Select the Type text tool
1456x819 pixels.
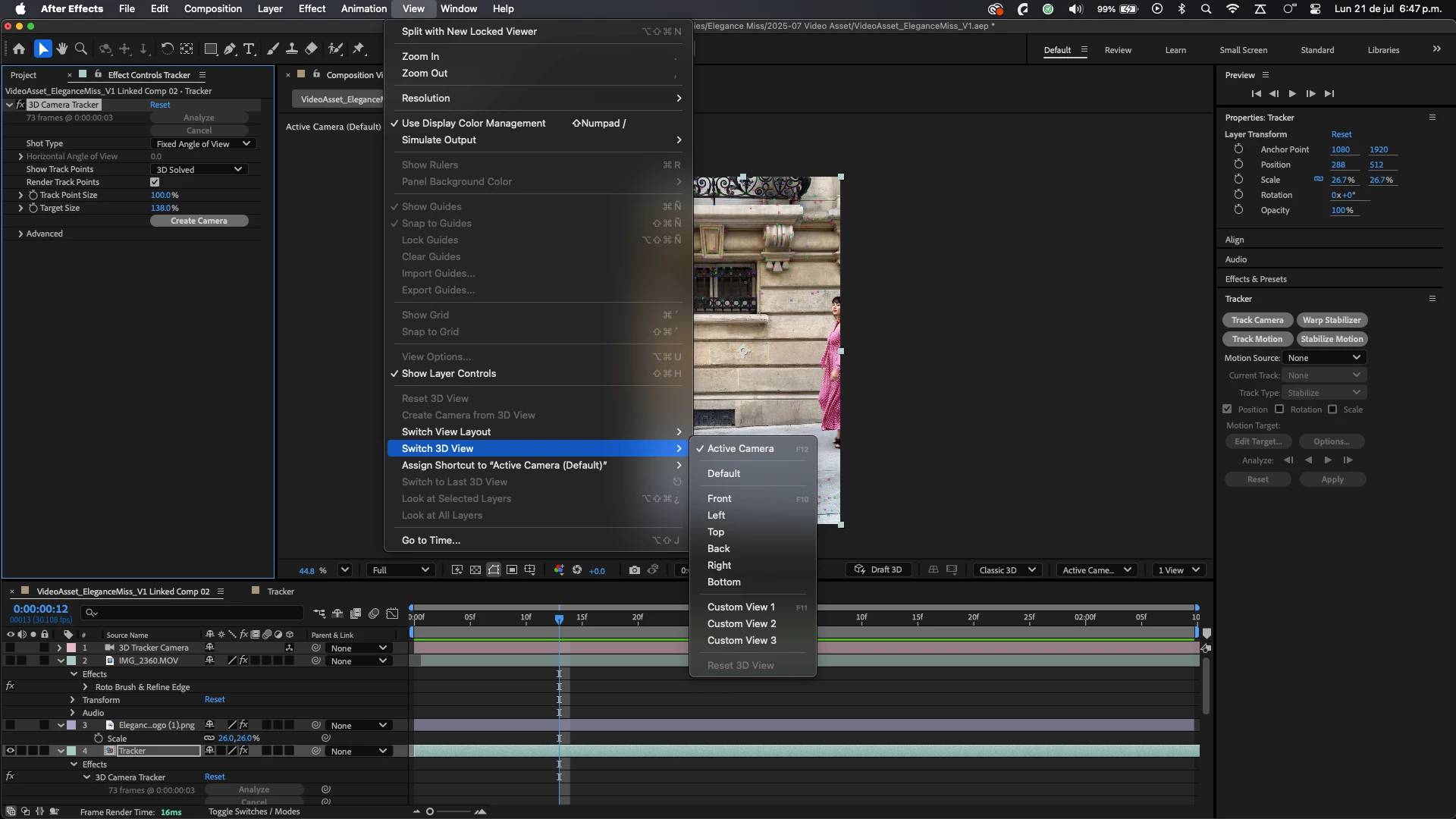pyautogui.click(x=249, y=49)
